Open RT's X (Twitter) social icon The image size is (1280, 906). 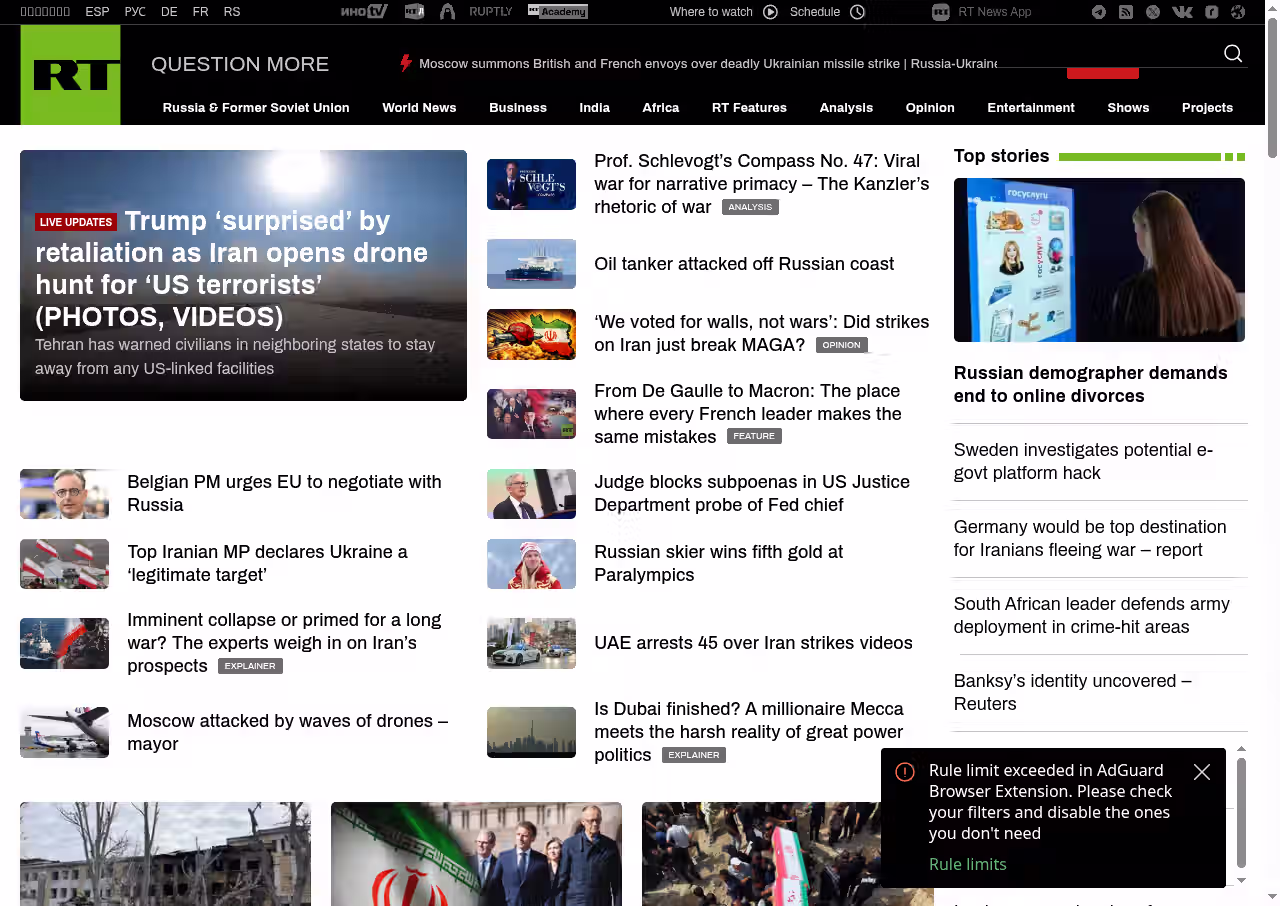click(x=1153, y=12)
